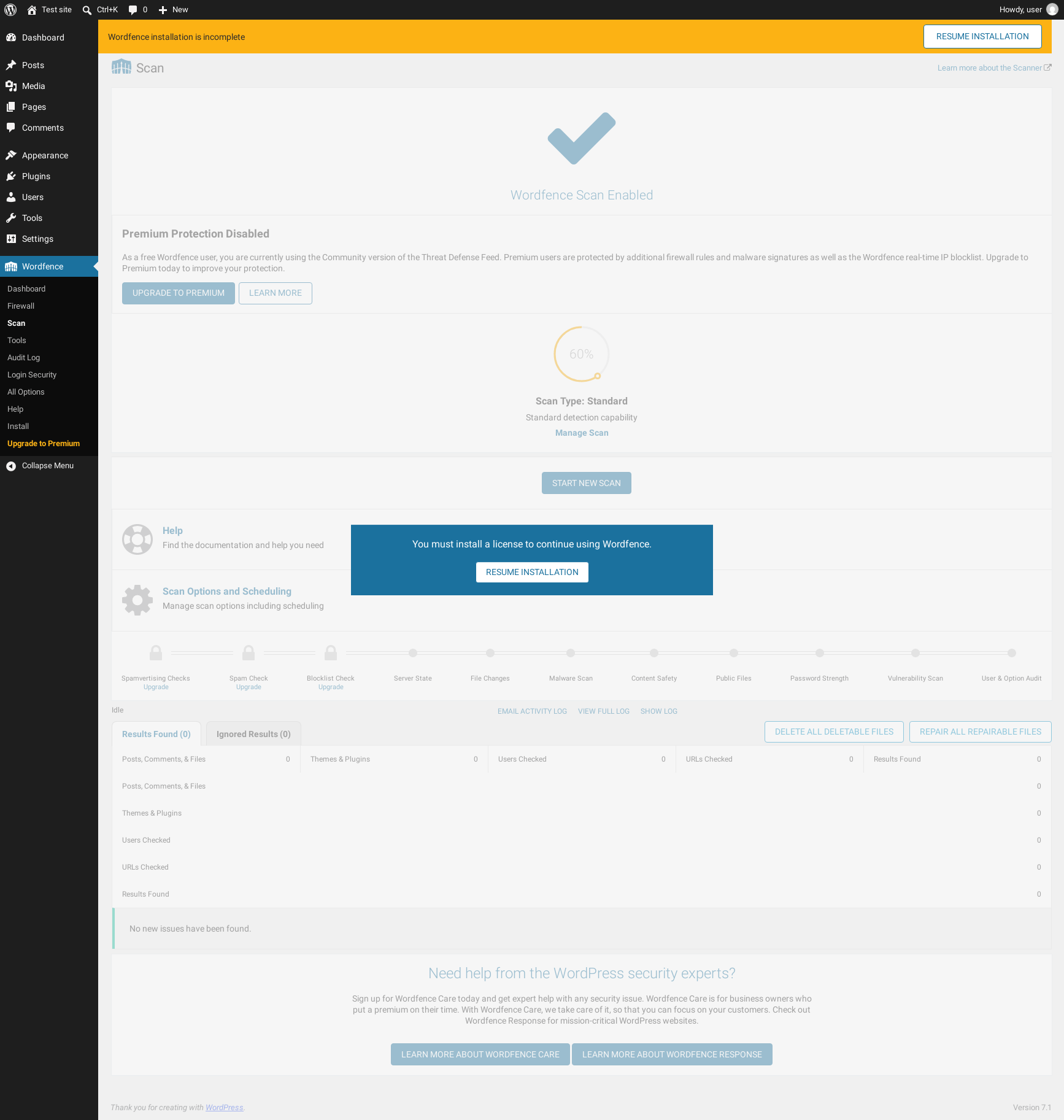Click the Content Safety stage dot
The height and width of the screenshot is (1120, 1064).
coord(654,653)
